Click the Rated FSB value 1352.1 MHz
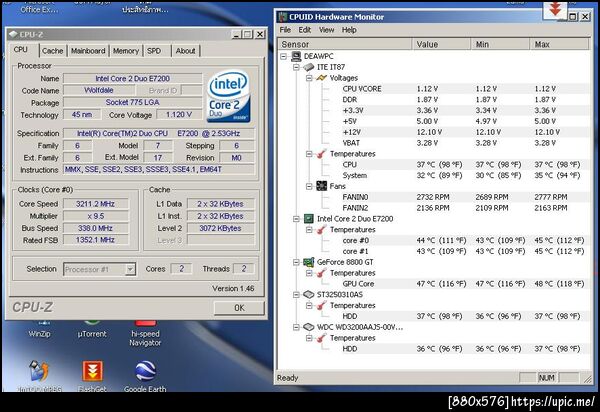Image resolution: width=600 pixels, height=412 pixels. coord(96,240)
